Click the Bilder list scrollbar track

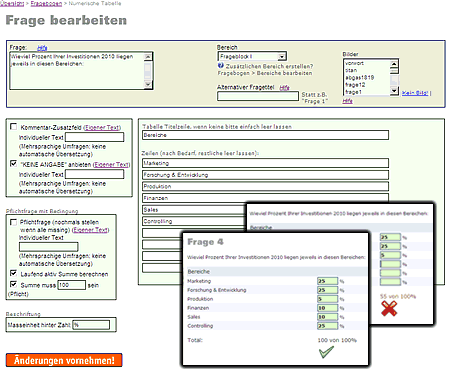click(394, 80)
